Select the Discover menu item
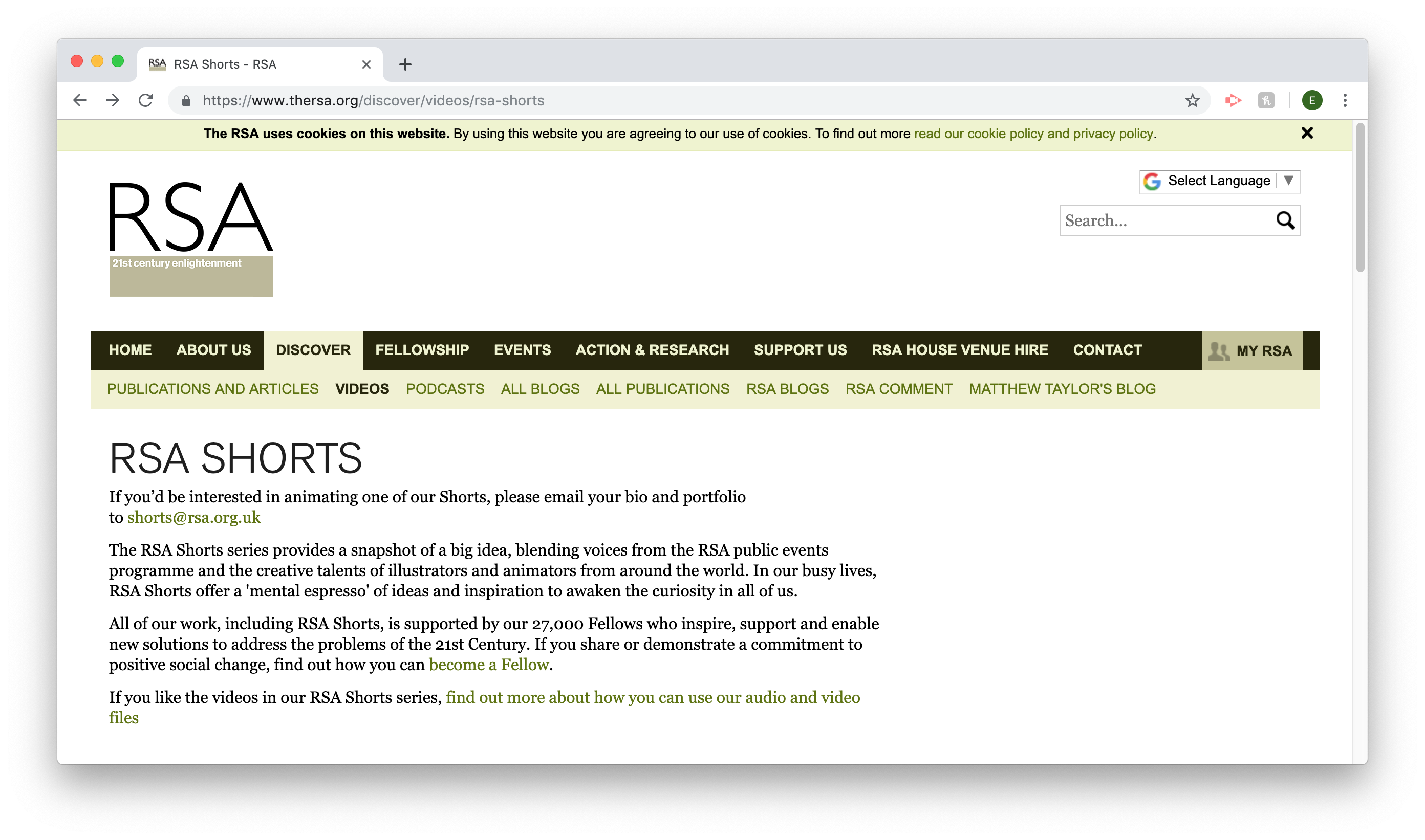The height and width of the screenshot is (840, 1425). (313, 350)
